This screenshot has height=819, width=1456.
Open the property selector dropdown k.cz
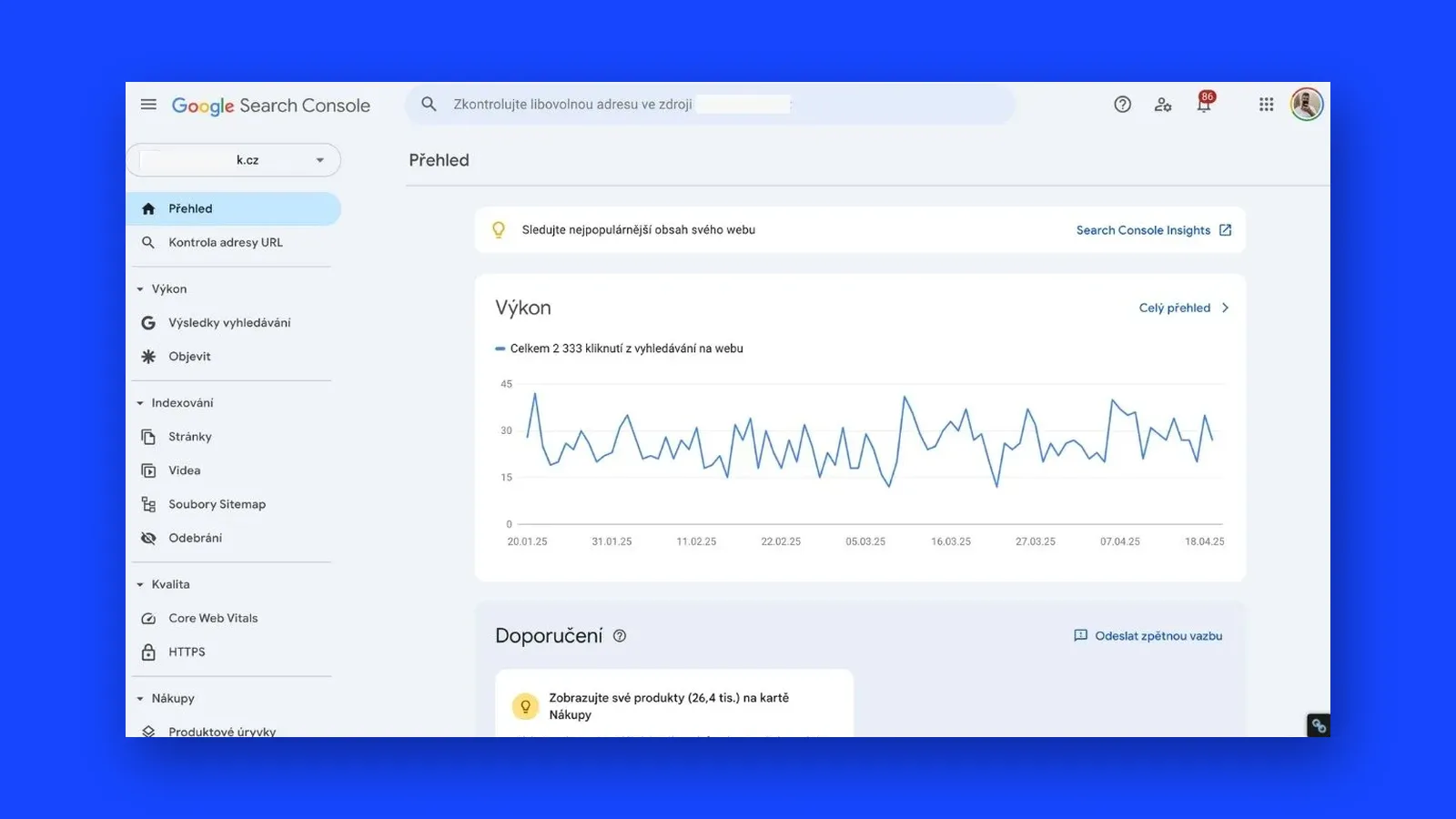[x=234, y=160]
